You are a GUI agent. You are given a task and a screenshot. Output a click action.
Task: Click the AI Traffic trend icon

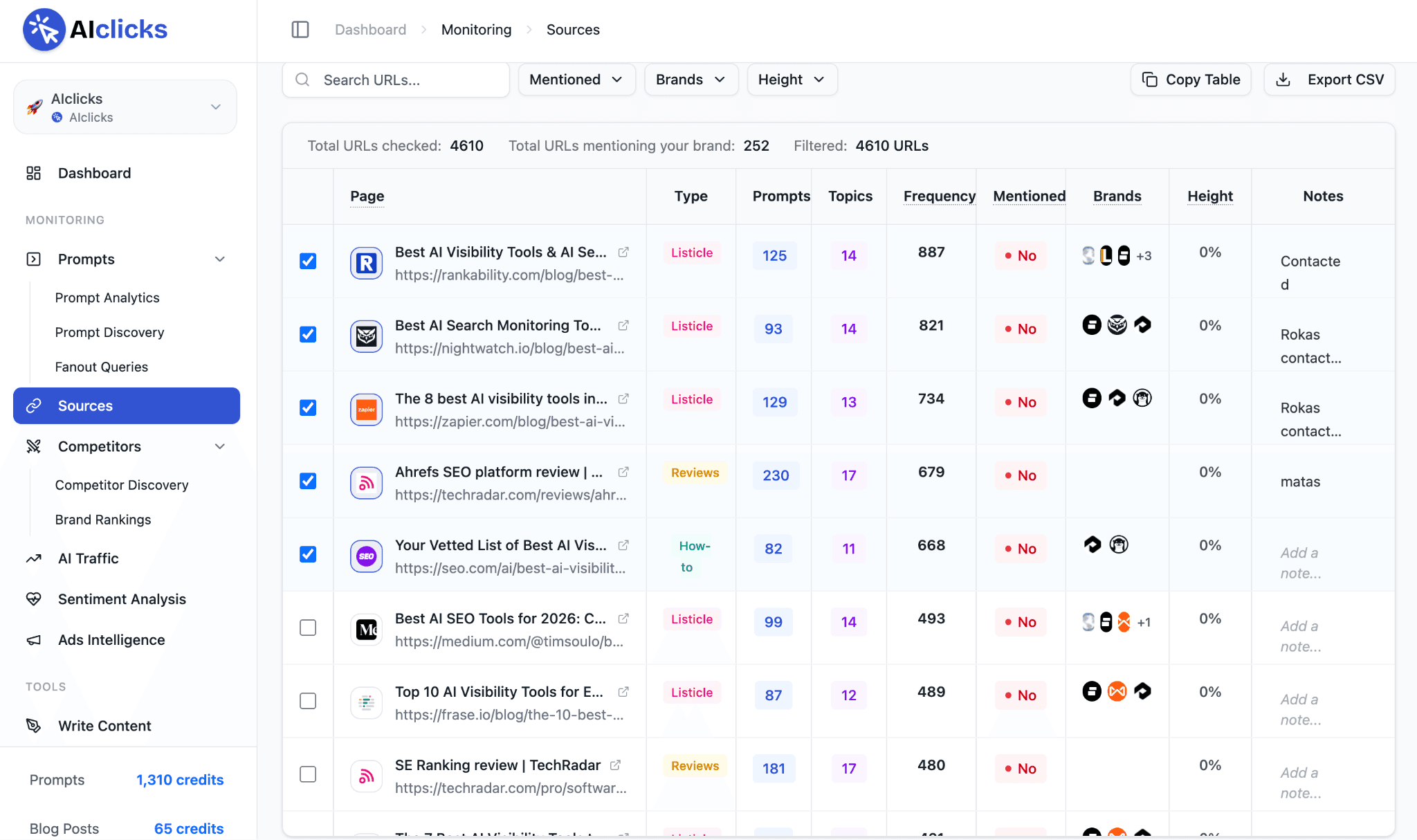(x=33, y=558)
